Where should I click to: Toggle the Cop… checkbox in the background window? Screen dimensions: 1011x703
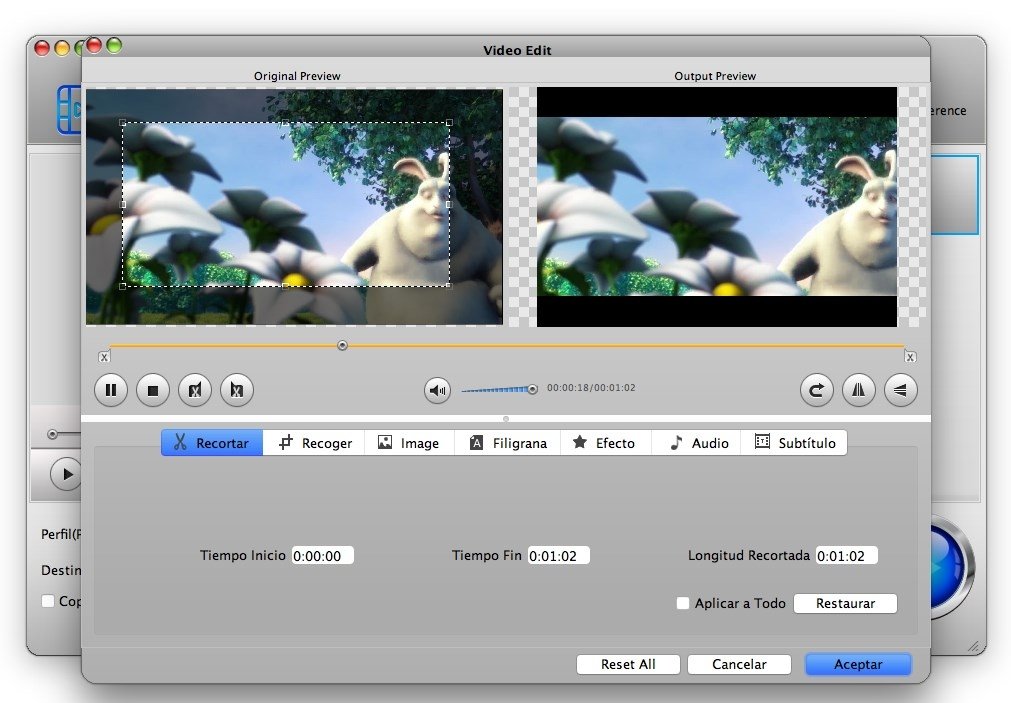click(48, 601)
